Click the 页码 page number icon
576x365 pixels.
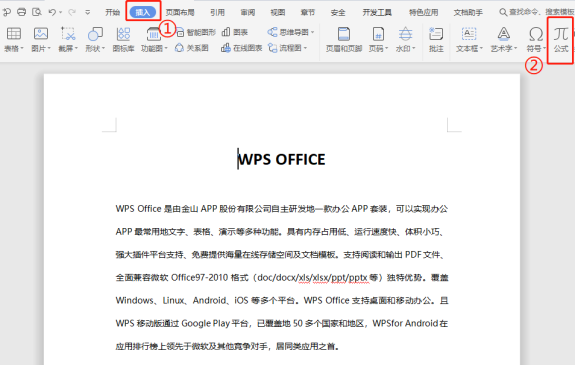click(x=378, y=34)
